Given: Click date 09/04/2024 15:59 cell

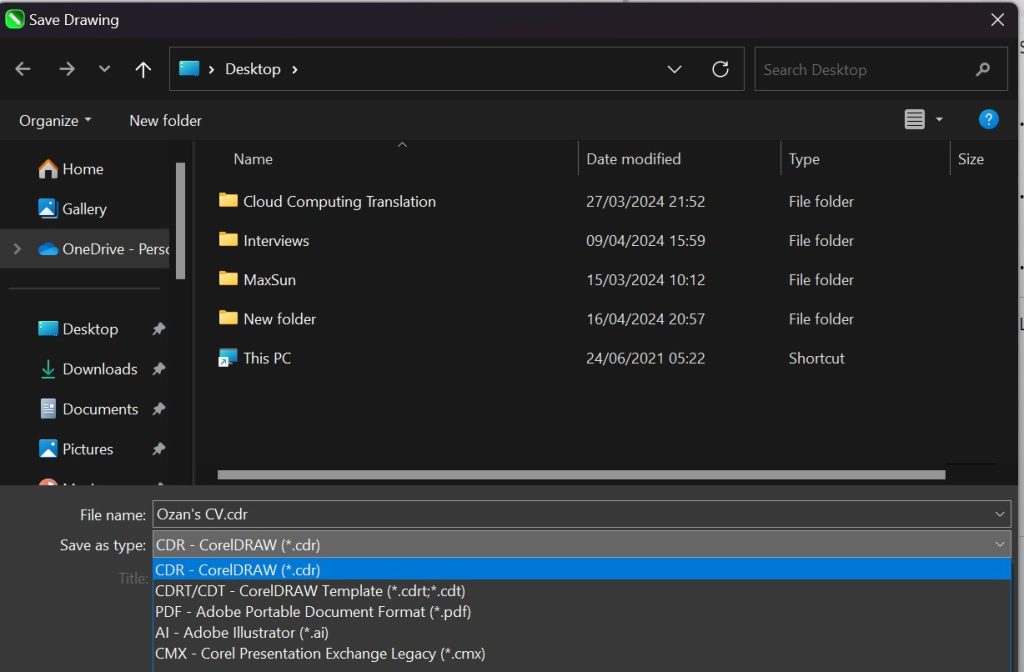Looking at the screenshot, I should (x=645, y=241).
